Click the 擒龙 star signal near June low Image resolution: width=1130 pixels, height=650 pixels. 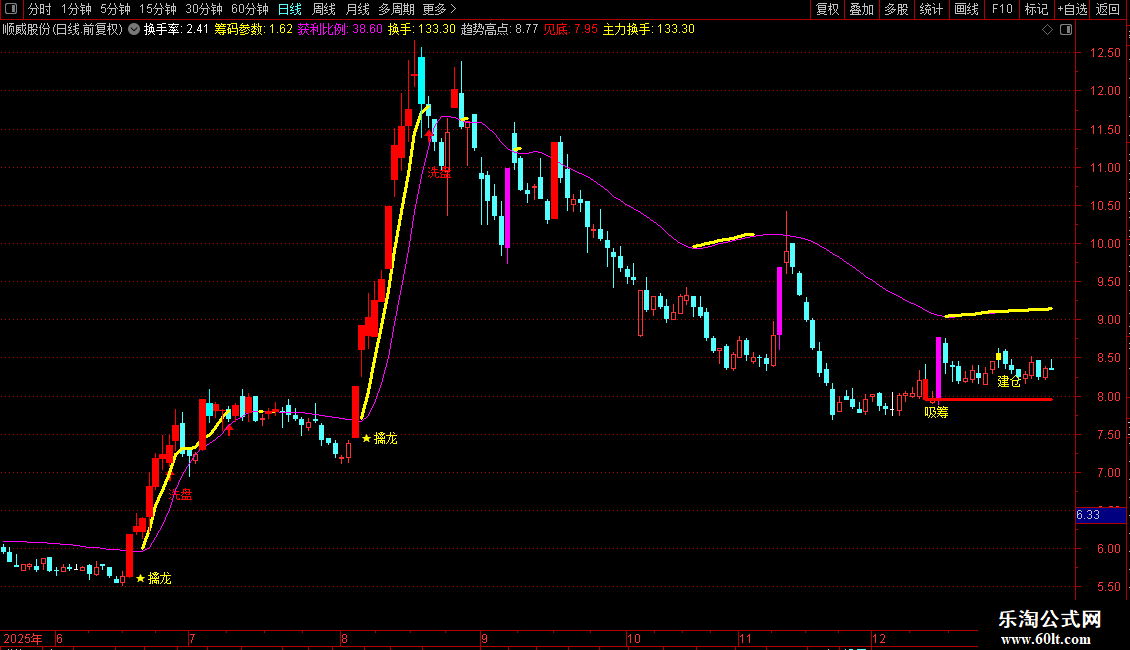click(x=154, y=578)
